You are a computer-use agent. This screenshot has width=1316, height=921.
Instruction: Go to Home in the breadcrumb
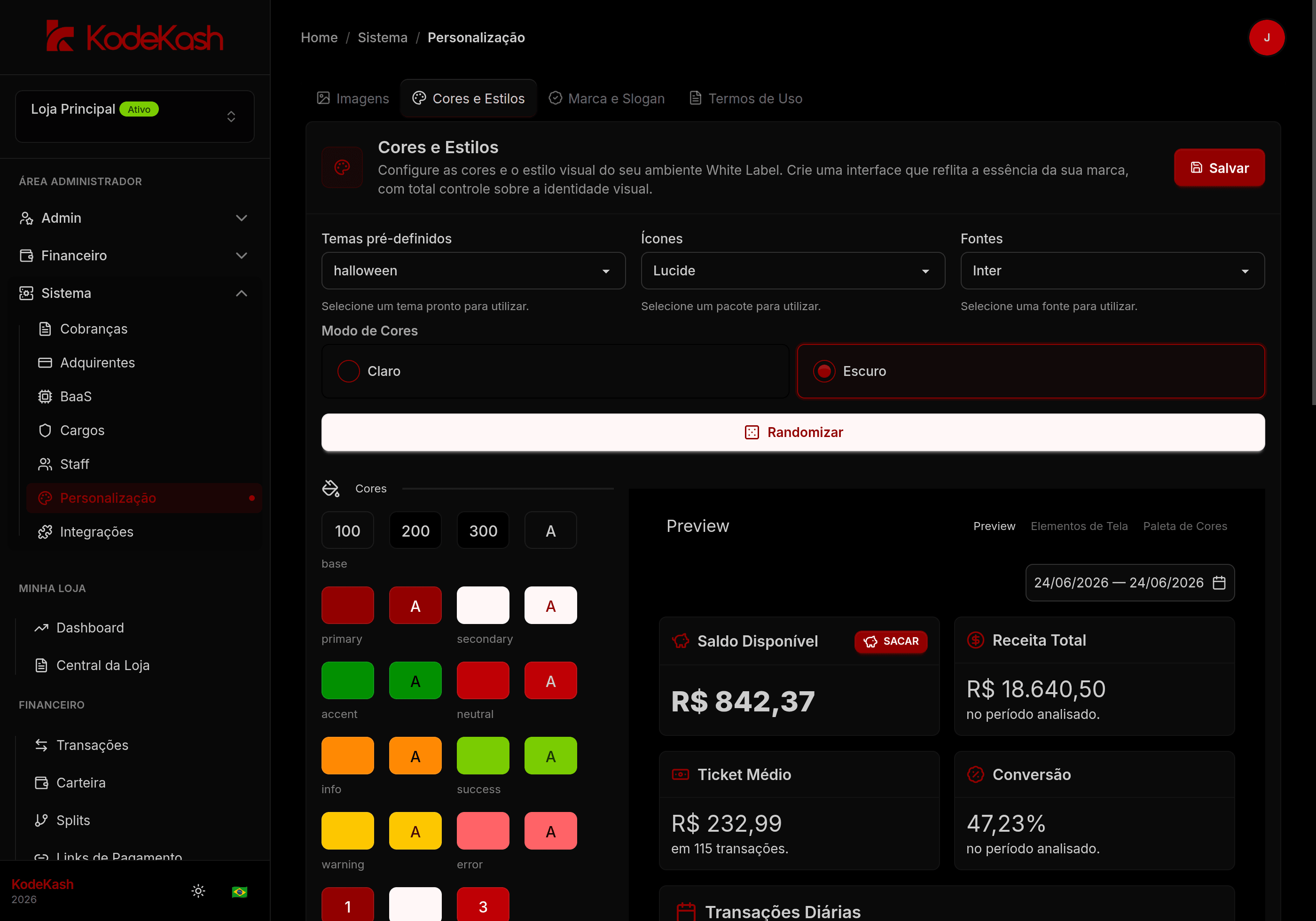click(319, 38)
